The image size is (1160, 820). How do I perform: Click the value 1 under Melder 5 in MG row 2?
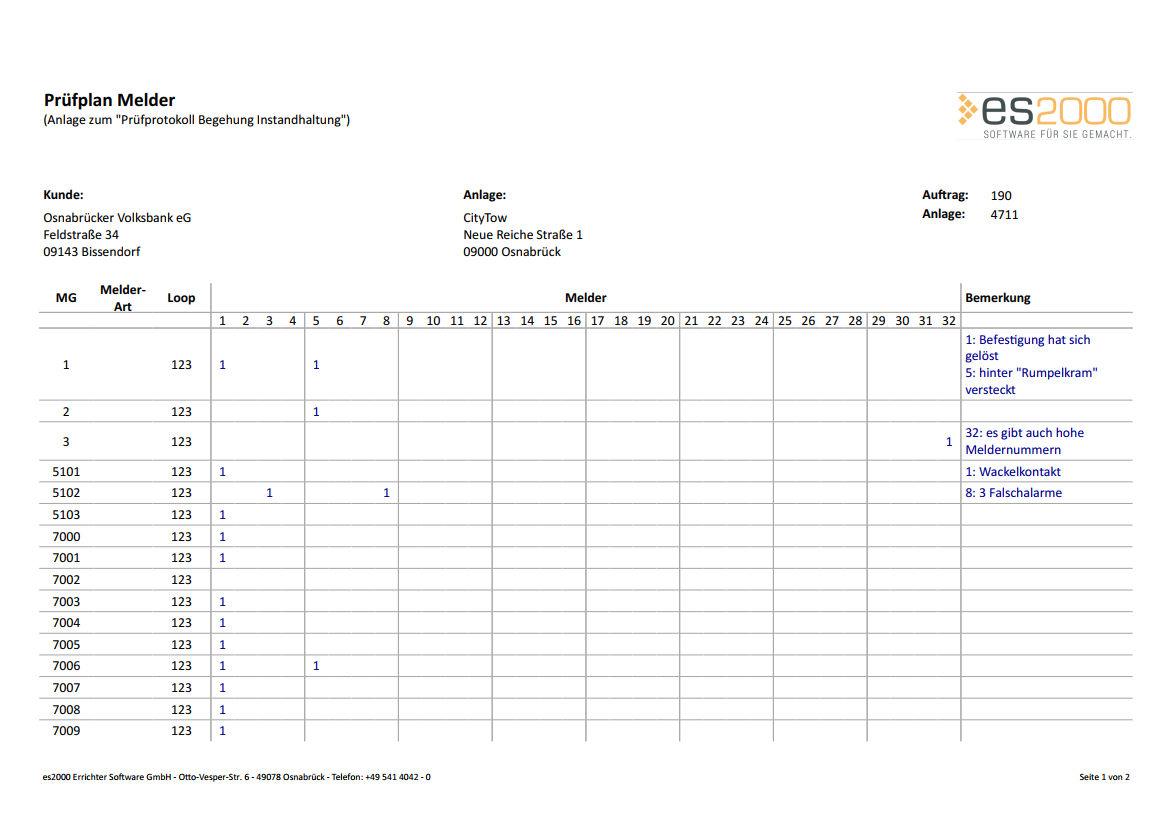(316, 411)
